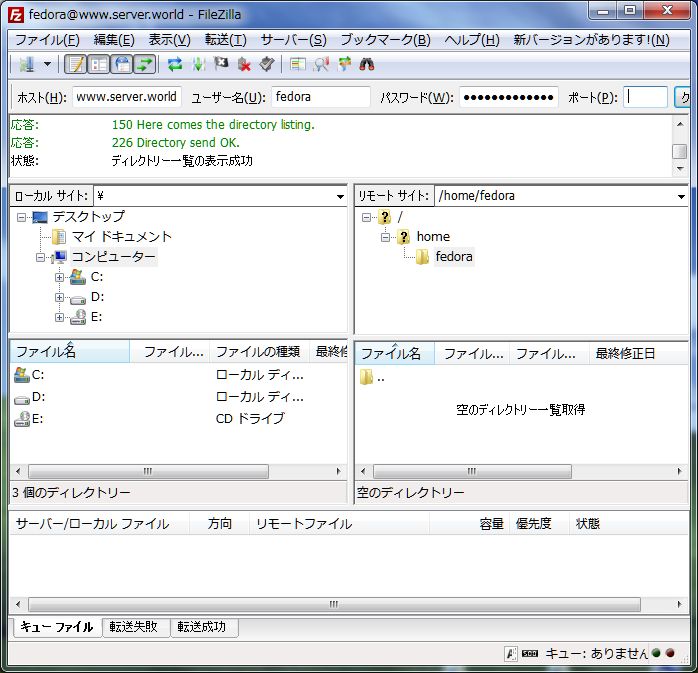Click the password input field
The width and height of the screenshot is (698, 673).
pyautogui.click(x=509, y=97)
